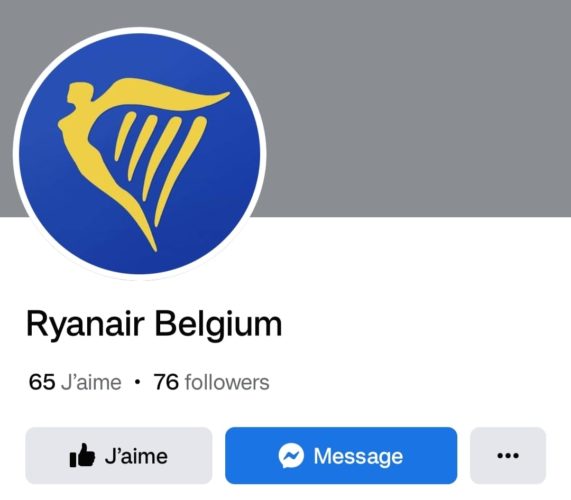View the 65 J'aime likes count
Viewport: 571px width, 500px height.
(x=75, y=382)
